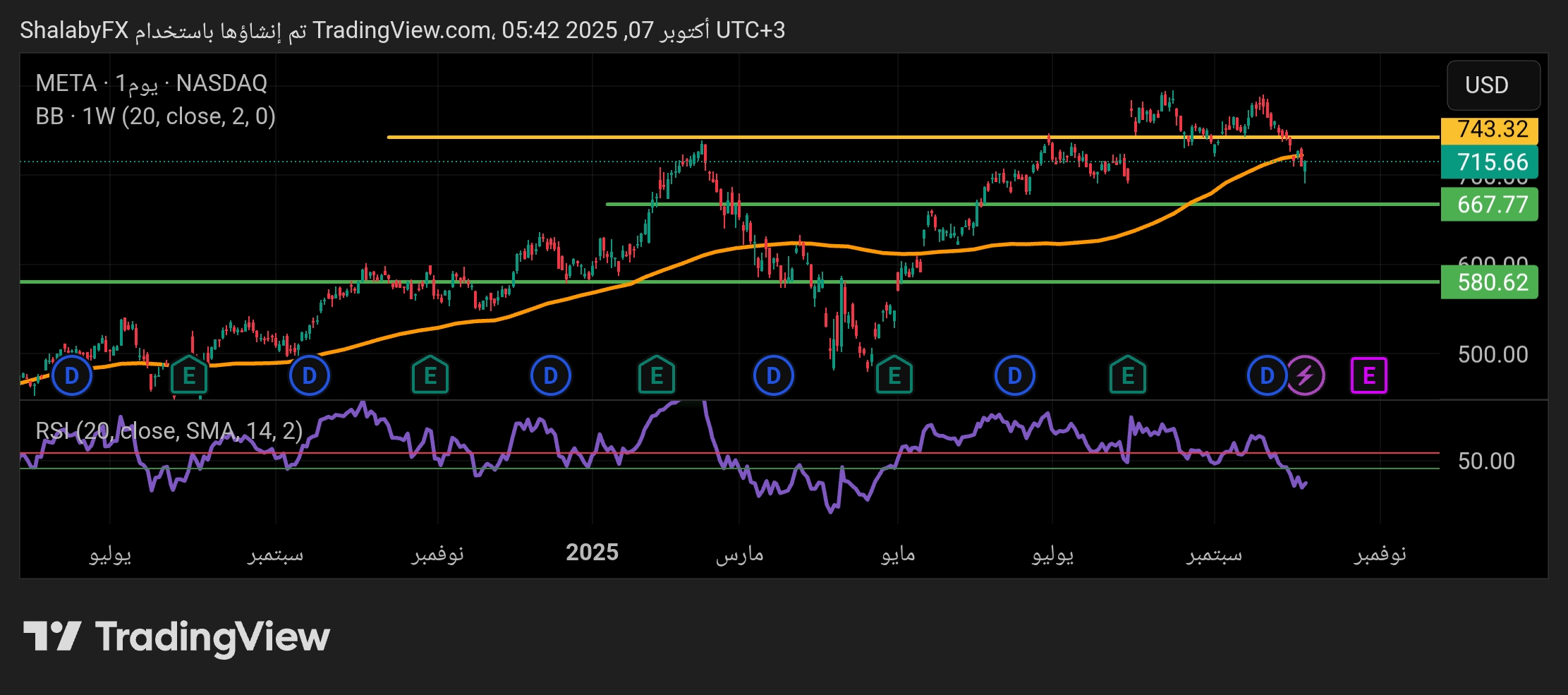Click the ShalabyFX username in the header

tap(74, 30)
